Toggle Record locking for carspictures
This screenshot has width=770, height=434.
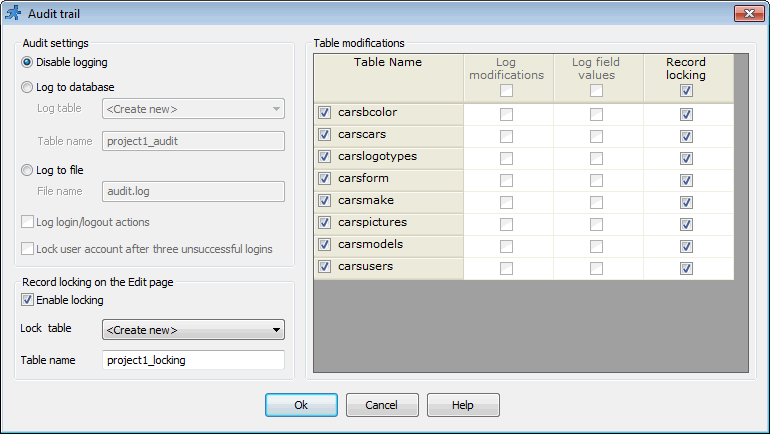click(686, 225)
